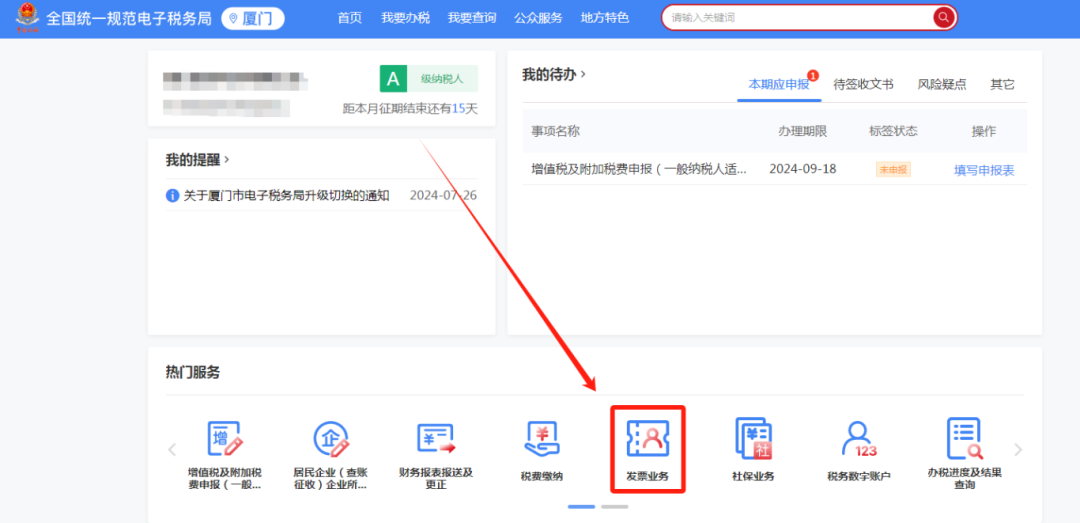Image resolution: width=1080 pixels, height=523 pixels.
Task: Show next page of 热门服务
Action: 1018,450
